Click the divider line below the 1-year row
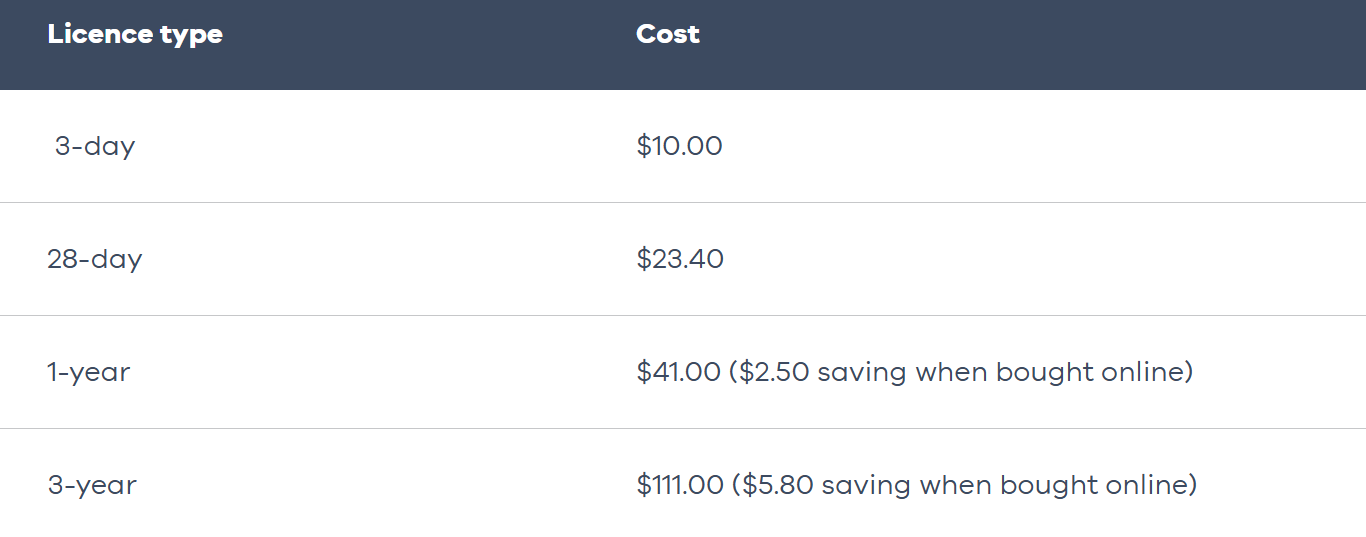1366x537 pixels. pyautogui.click(x=683, y=428)
